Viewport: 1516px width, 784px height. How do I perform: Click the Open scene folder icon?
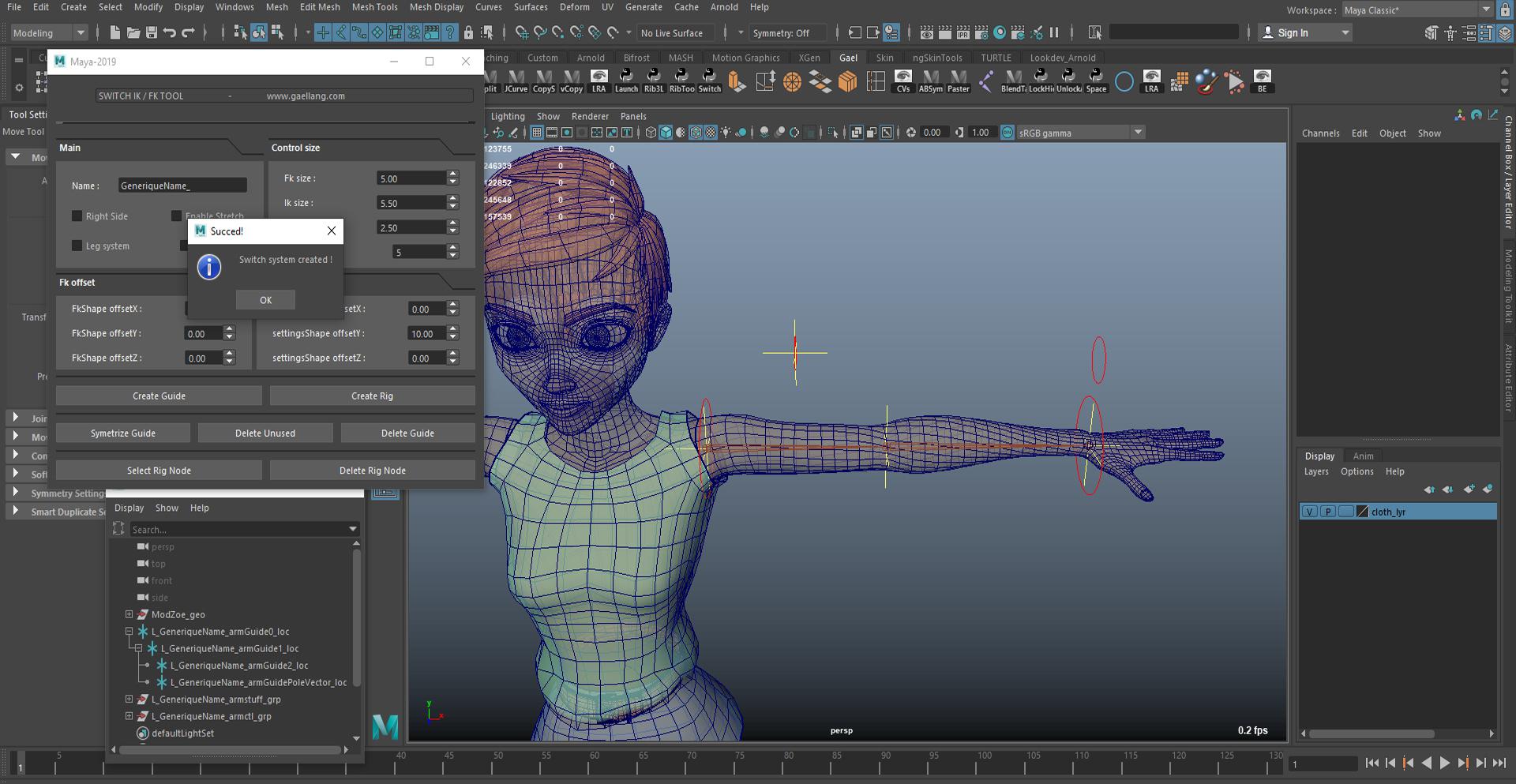[x=133, y=32]
